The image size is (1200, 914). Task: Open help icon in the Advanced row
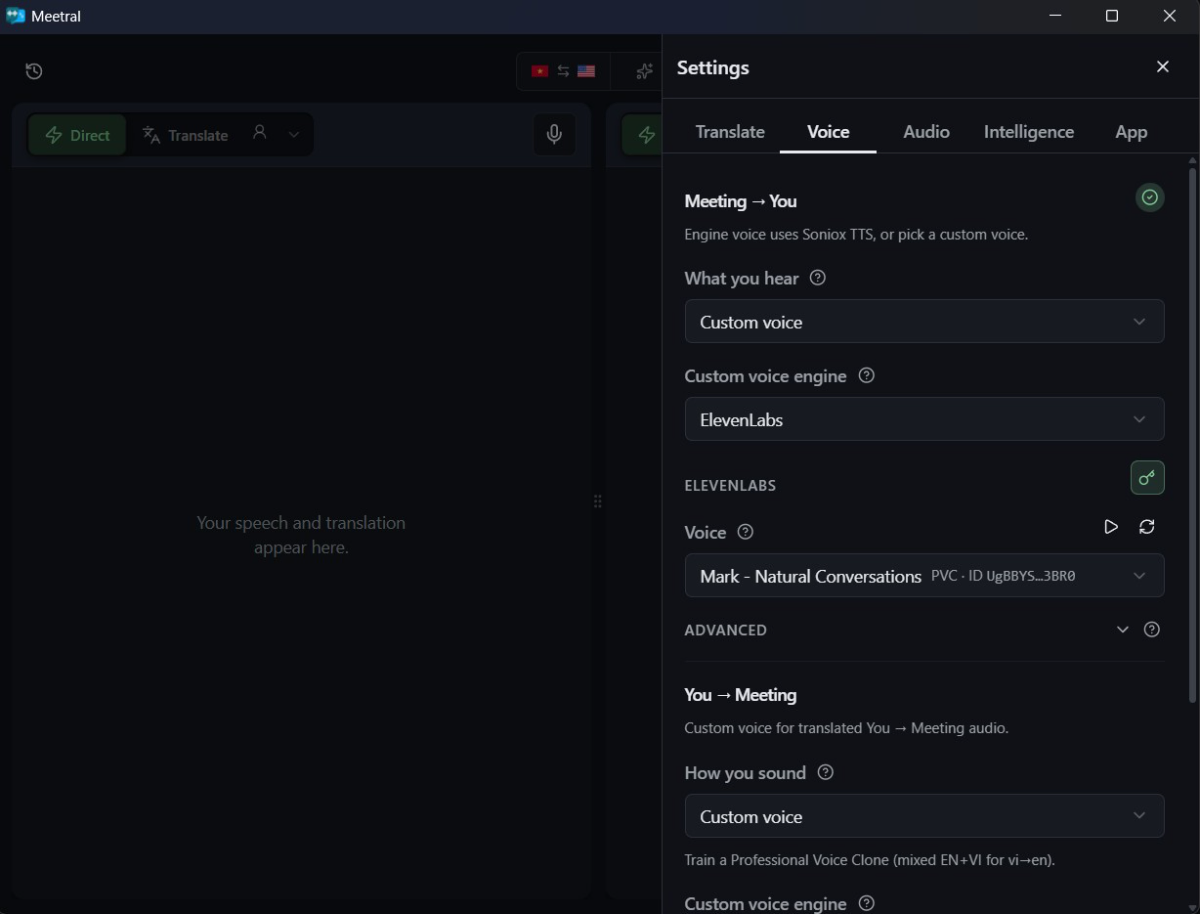(x=1152, y=629)
